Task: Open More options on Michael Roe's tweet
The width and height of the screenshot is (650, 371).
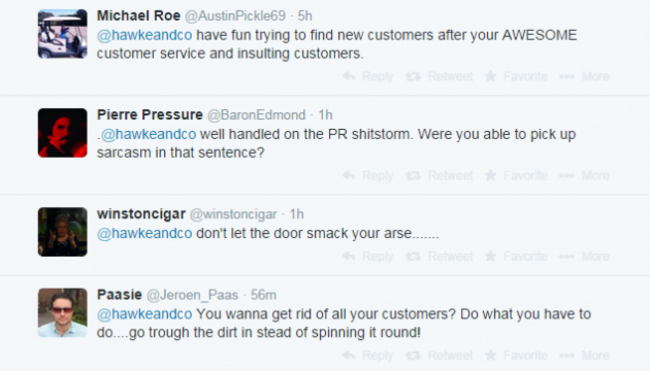Action: pos(584,76)
